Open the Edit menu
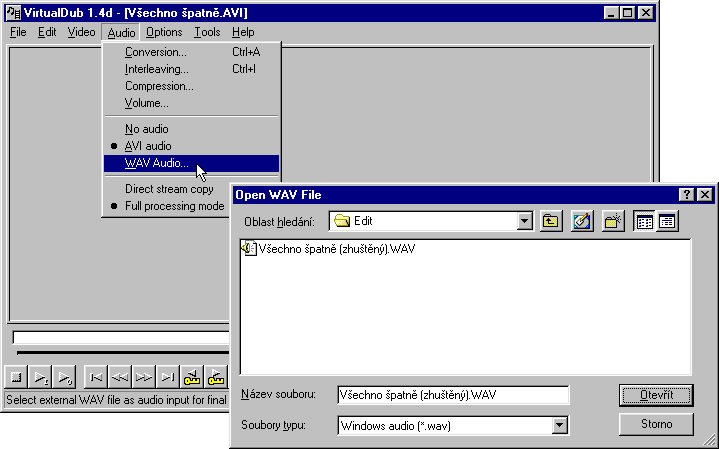This screenshot has height=449, width=719. coord(47,32)
